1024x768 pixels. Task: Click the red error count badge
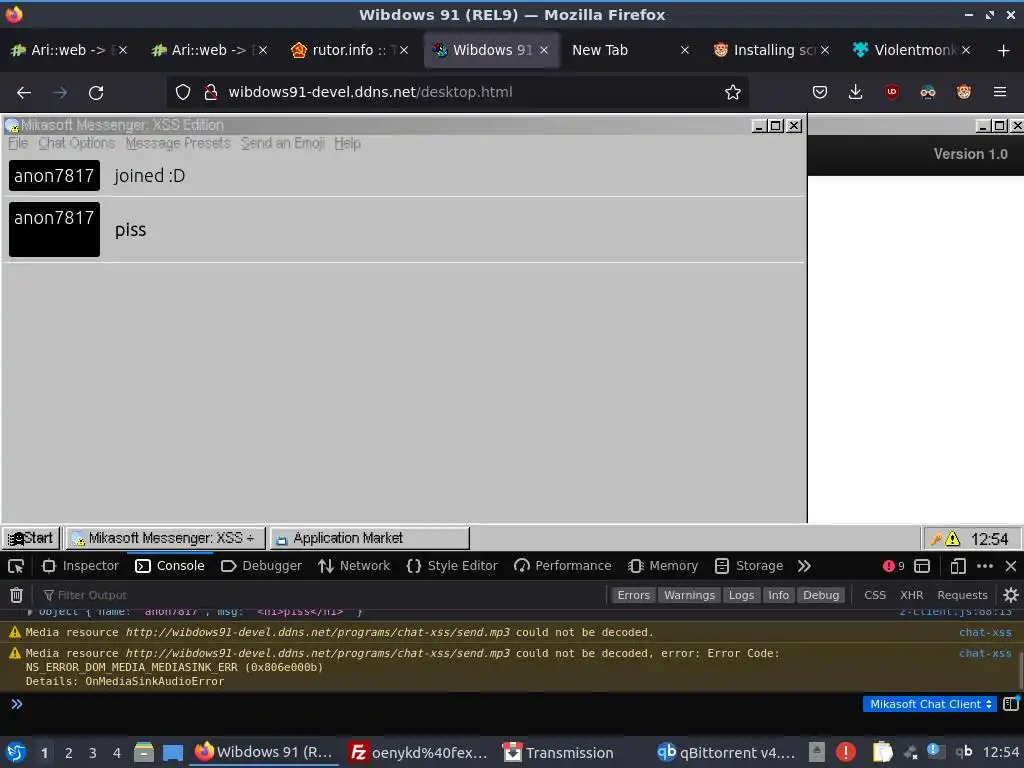893,566
